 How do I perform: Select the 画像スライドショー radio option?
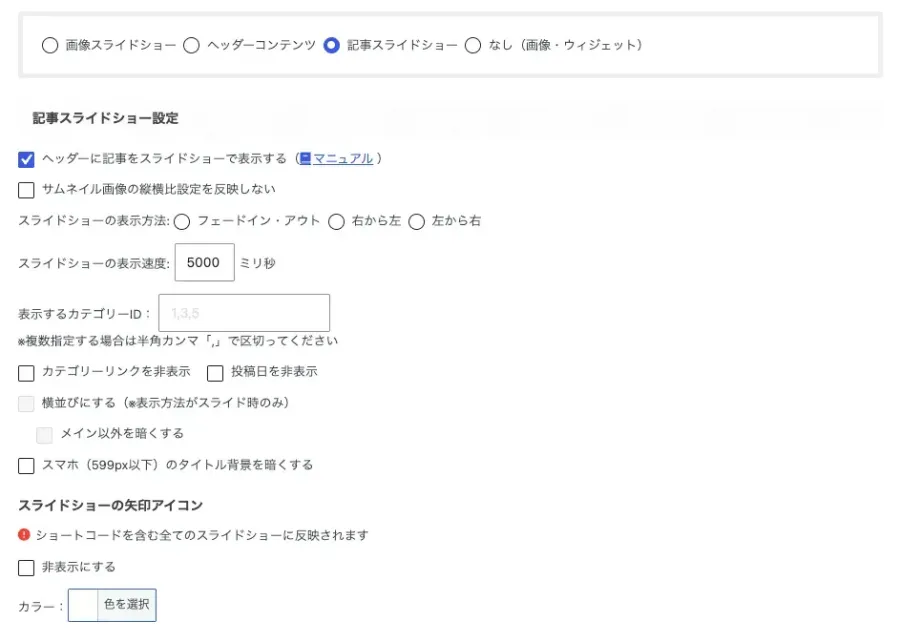pyautogui.click(x=50, y=45)
